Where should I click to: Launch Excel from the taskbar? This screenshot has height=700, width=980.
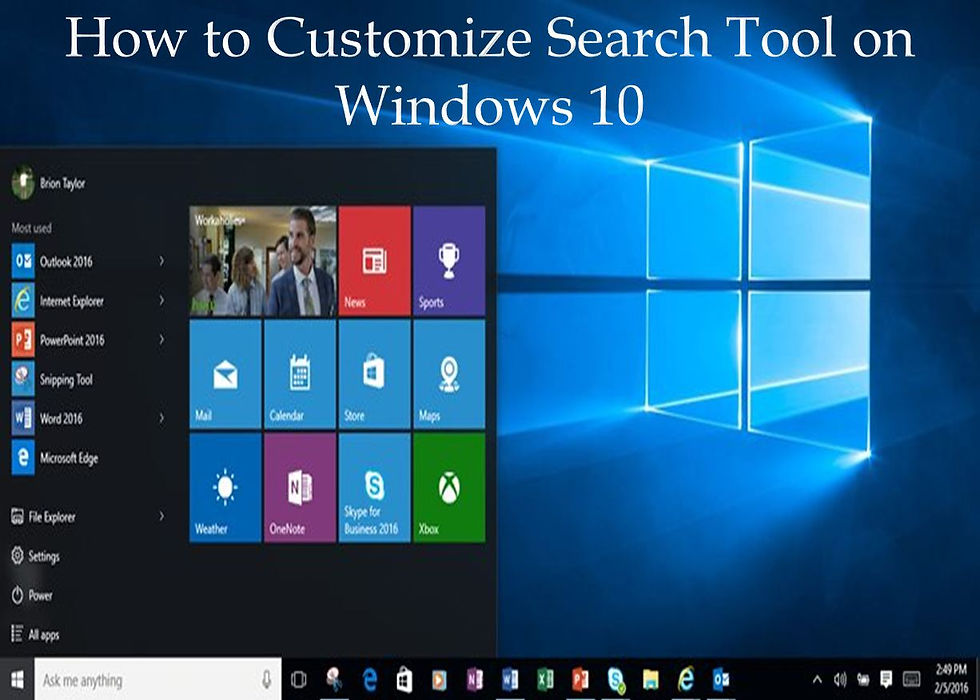(x=545, y=679)
